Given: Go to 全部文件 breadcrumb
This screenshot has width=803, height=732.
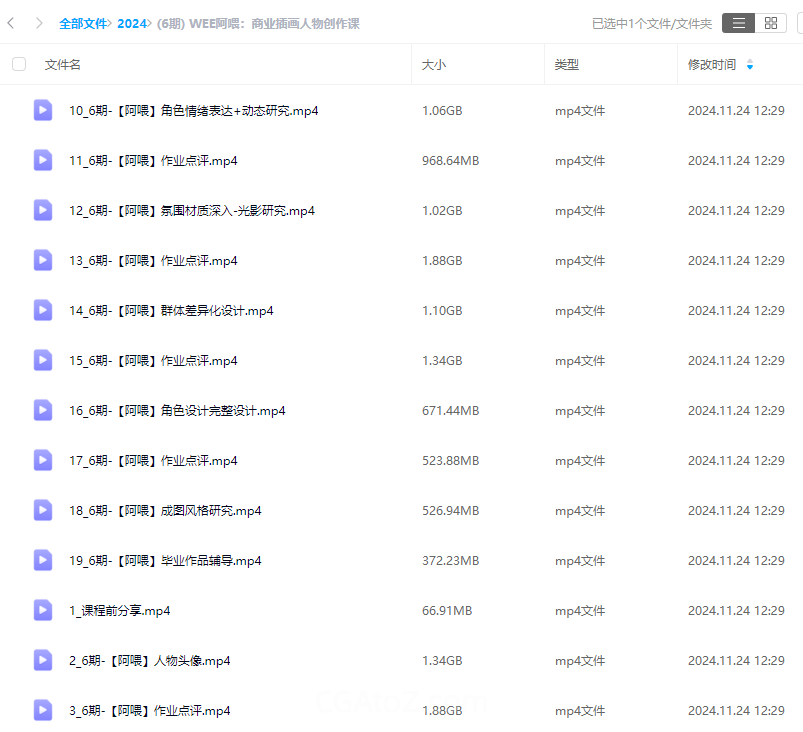Looking at the screenshot, I should tap(82, 23).
